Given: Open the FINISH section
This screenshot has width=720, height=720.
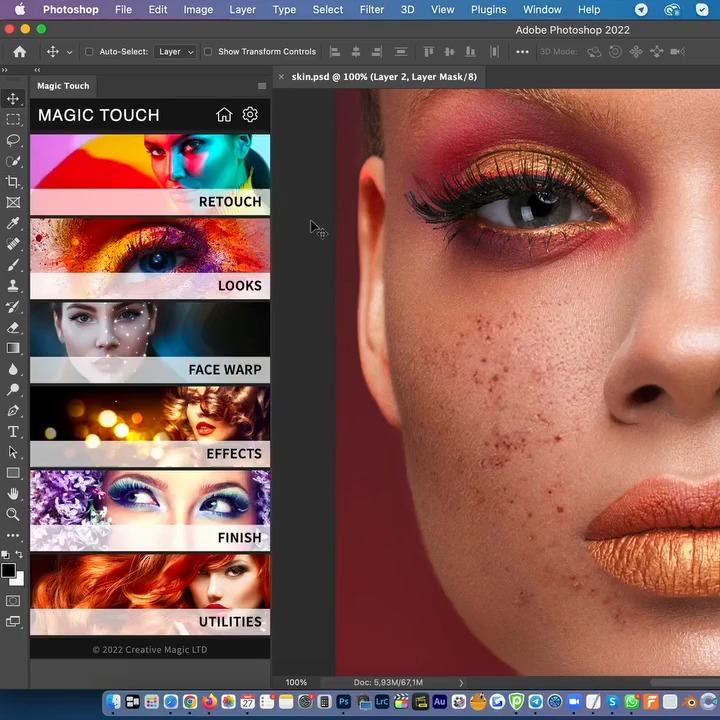Looking at the screenshot, I should (x=150, y=511).
